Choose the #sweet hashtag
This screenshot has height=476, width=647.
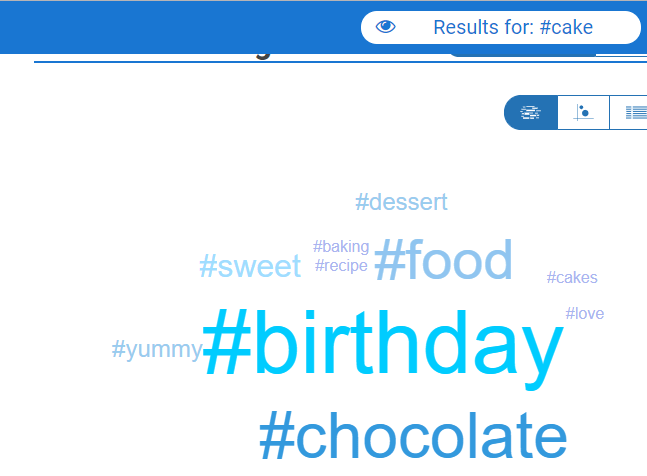pyautogui.click(x=250, y=266)
